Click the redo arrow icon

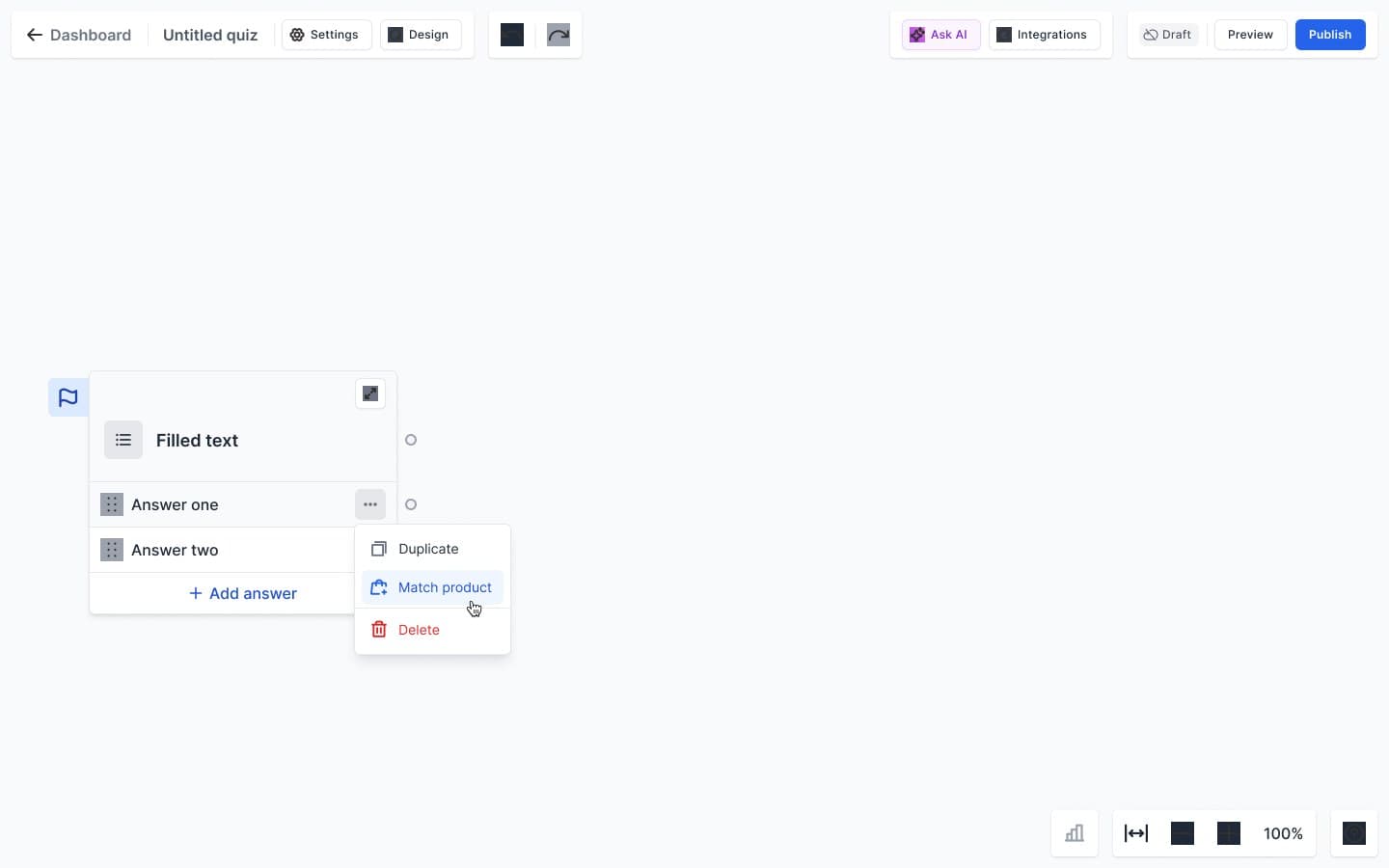pyautogui.click(x=558, y=35)
